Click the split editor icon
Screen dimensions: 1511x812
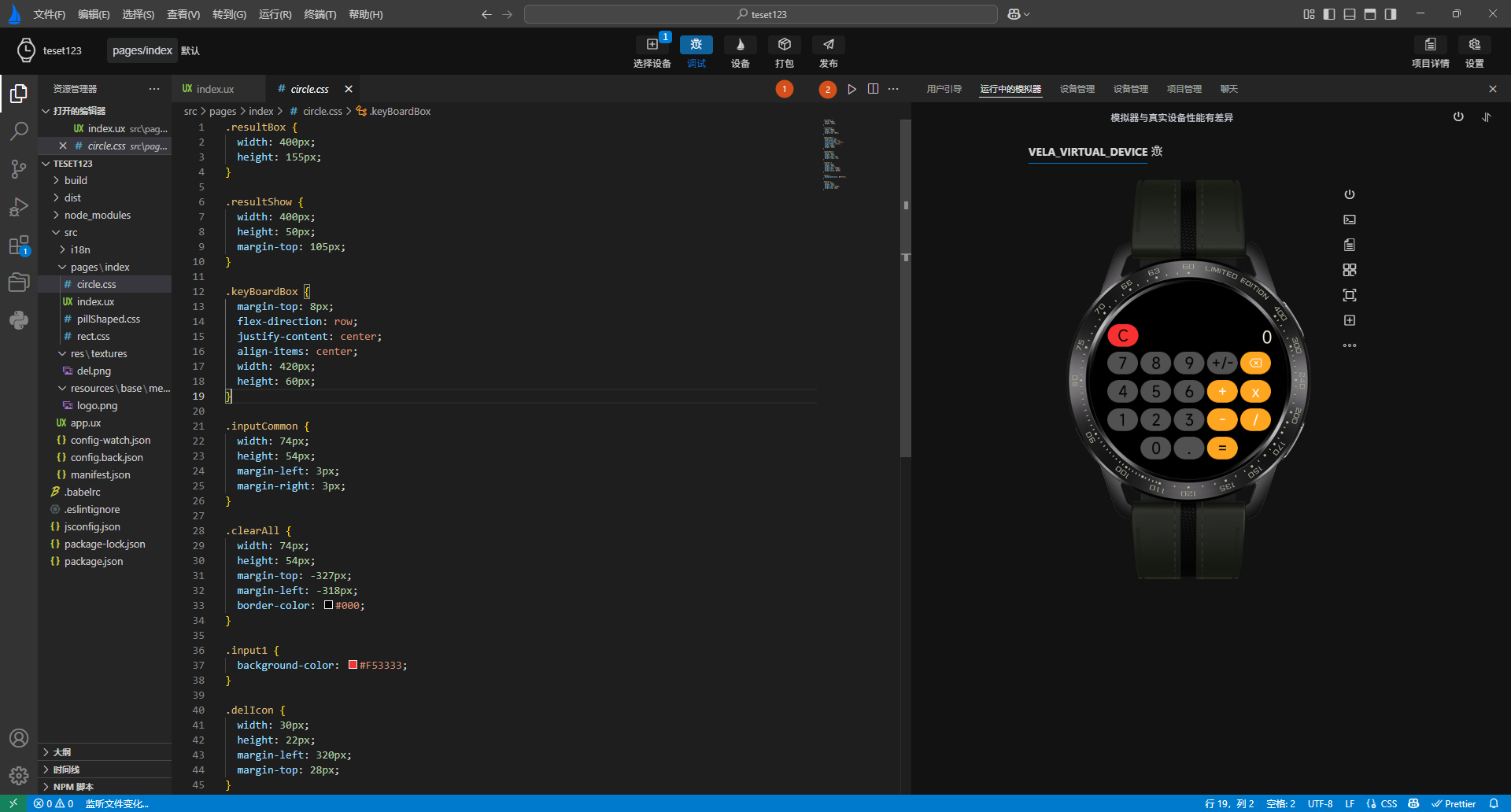tap(873, 89)
